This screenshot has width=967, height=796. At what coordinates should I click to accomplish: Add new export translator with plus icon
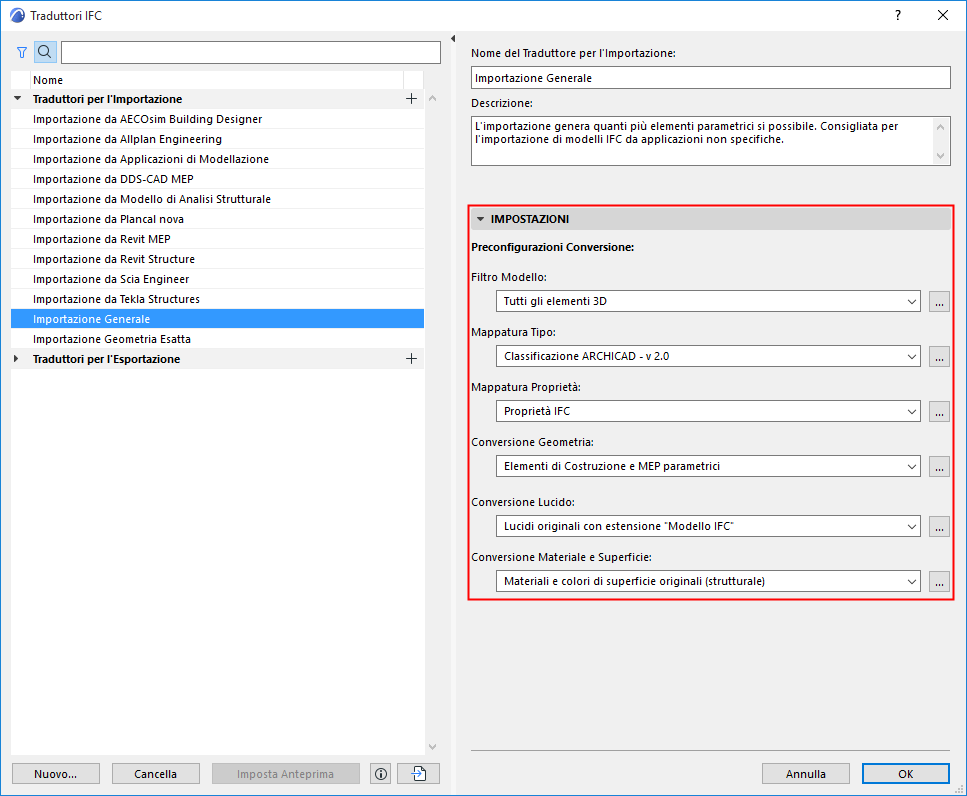411,359
